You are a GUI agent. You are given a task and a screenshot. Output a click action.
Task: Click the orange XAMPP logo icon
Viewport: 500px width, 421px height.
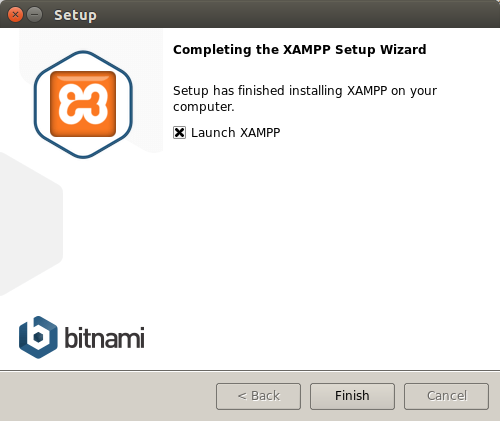coord(83,104)
